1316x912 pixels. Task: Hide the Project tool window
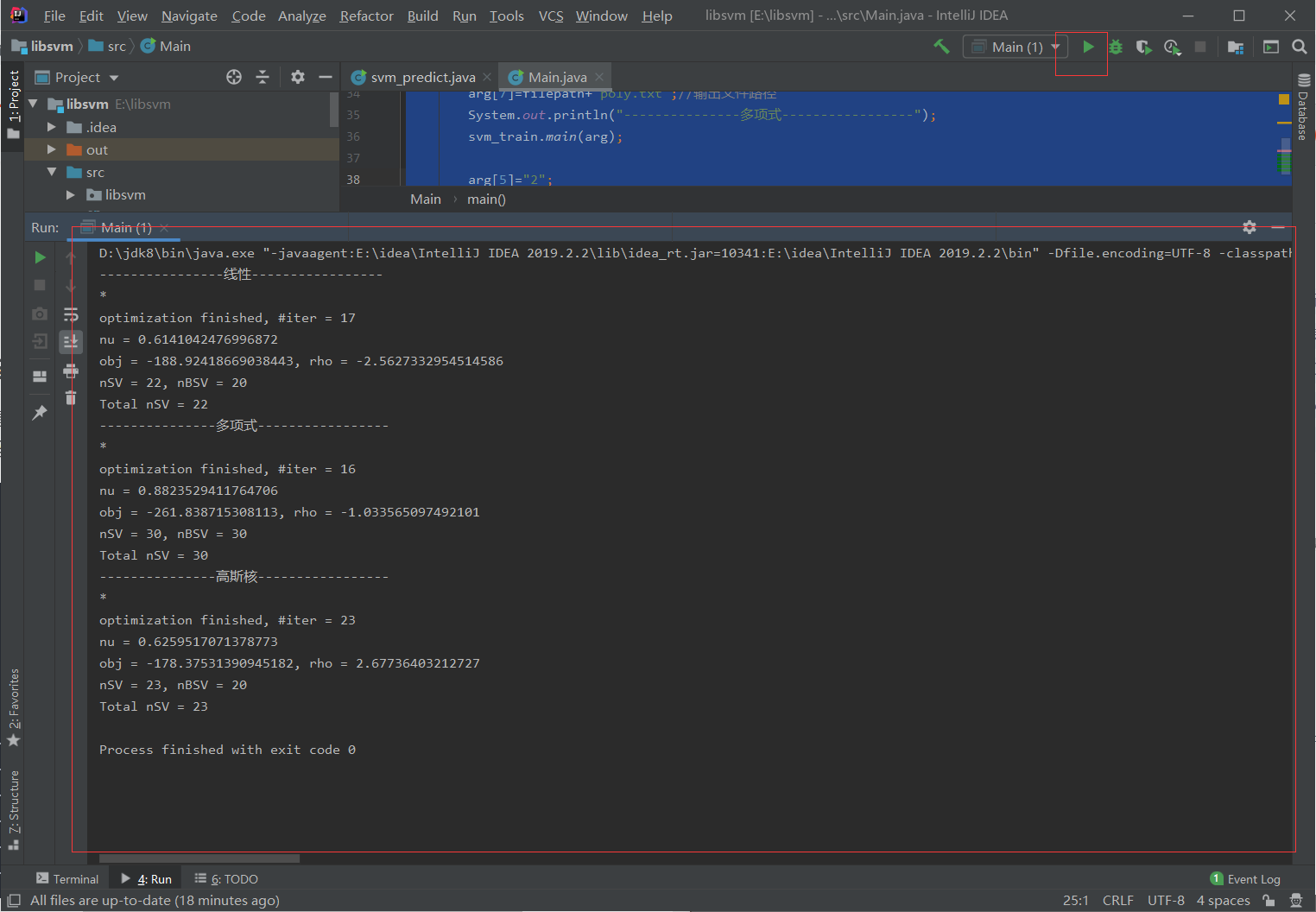326,77
